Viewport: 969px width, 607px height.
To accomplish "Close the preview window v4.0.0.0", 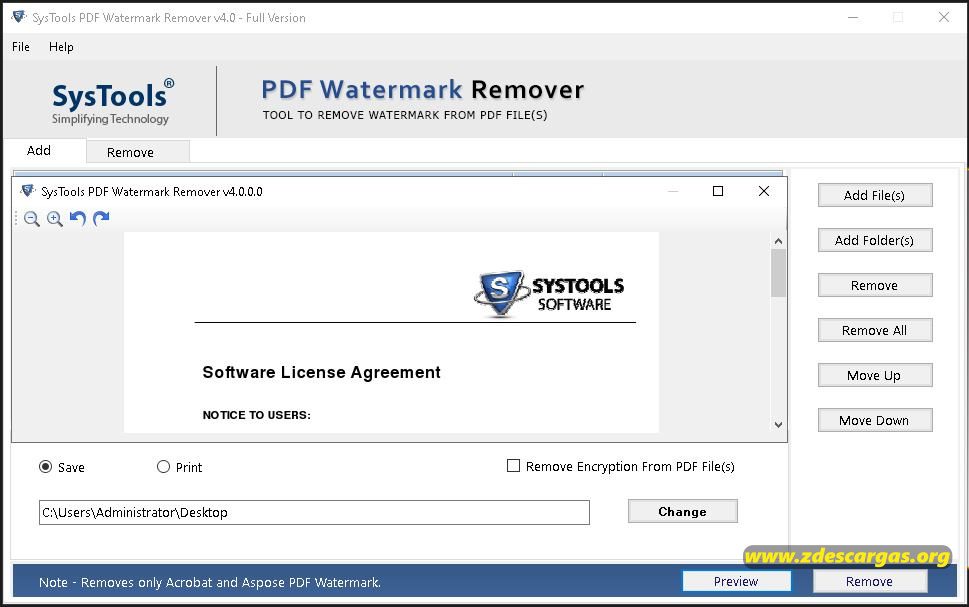I will [x=764, y=191].
